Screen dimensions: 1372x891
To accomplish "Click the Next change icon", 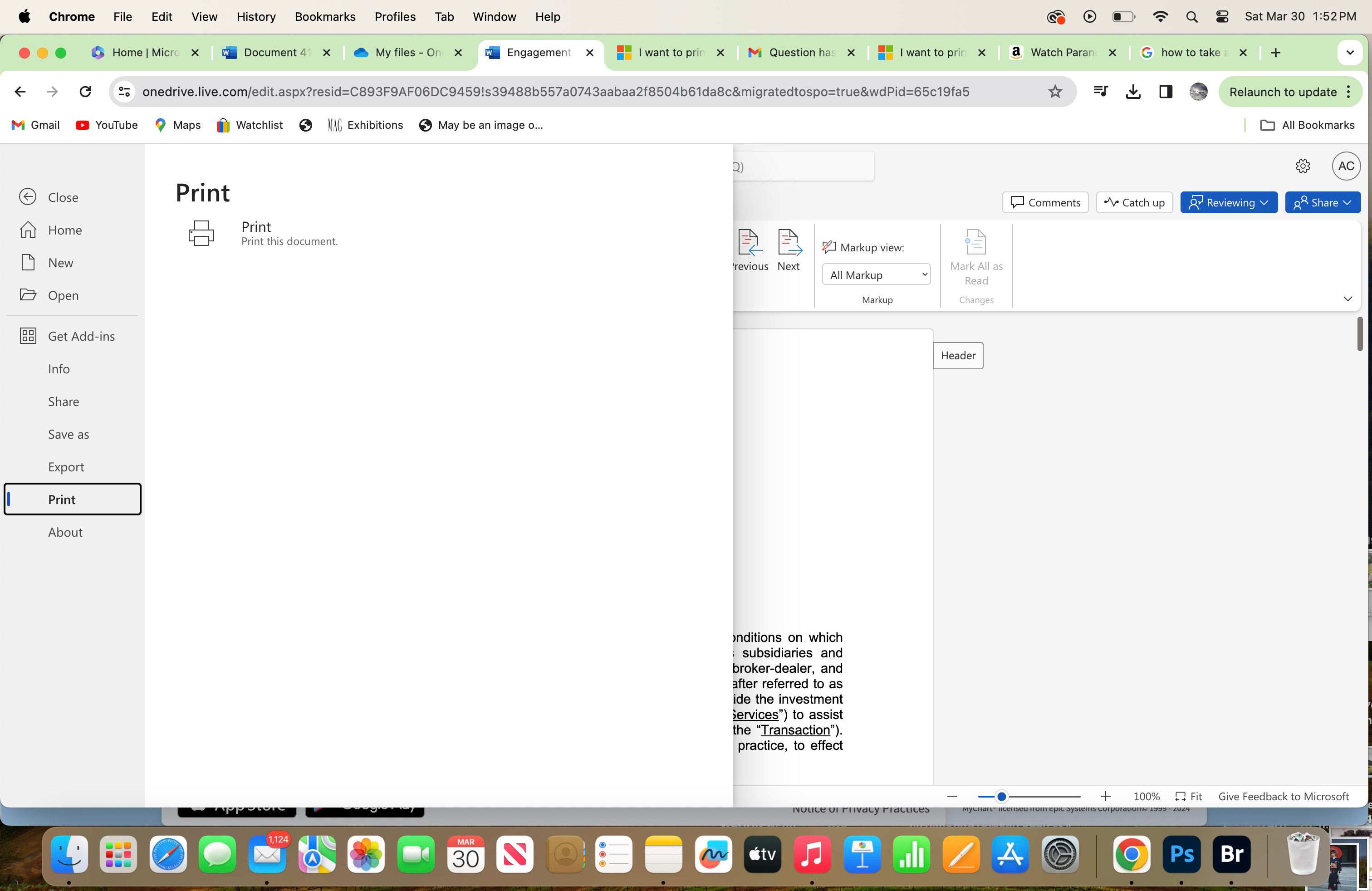I will (x=789, y=243).
